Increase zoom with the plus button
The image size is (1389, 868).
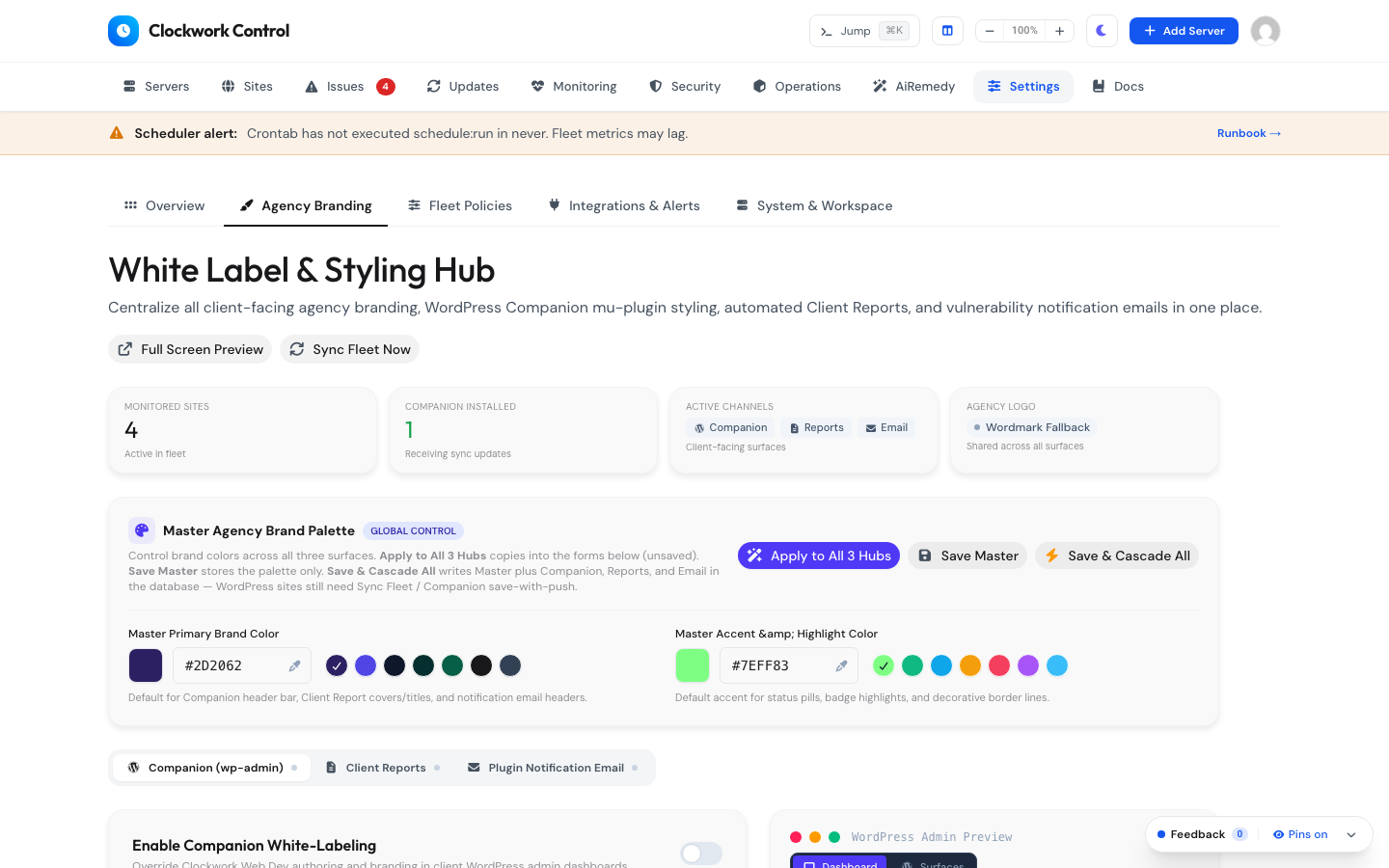tap(1059, 31)
